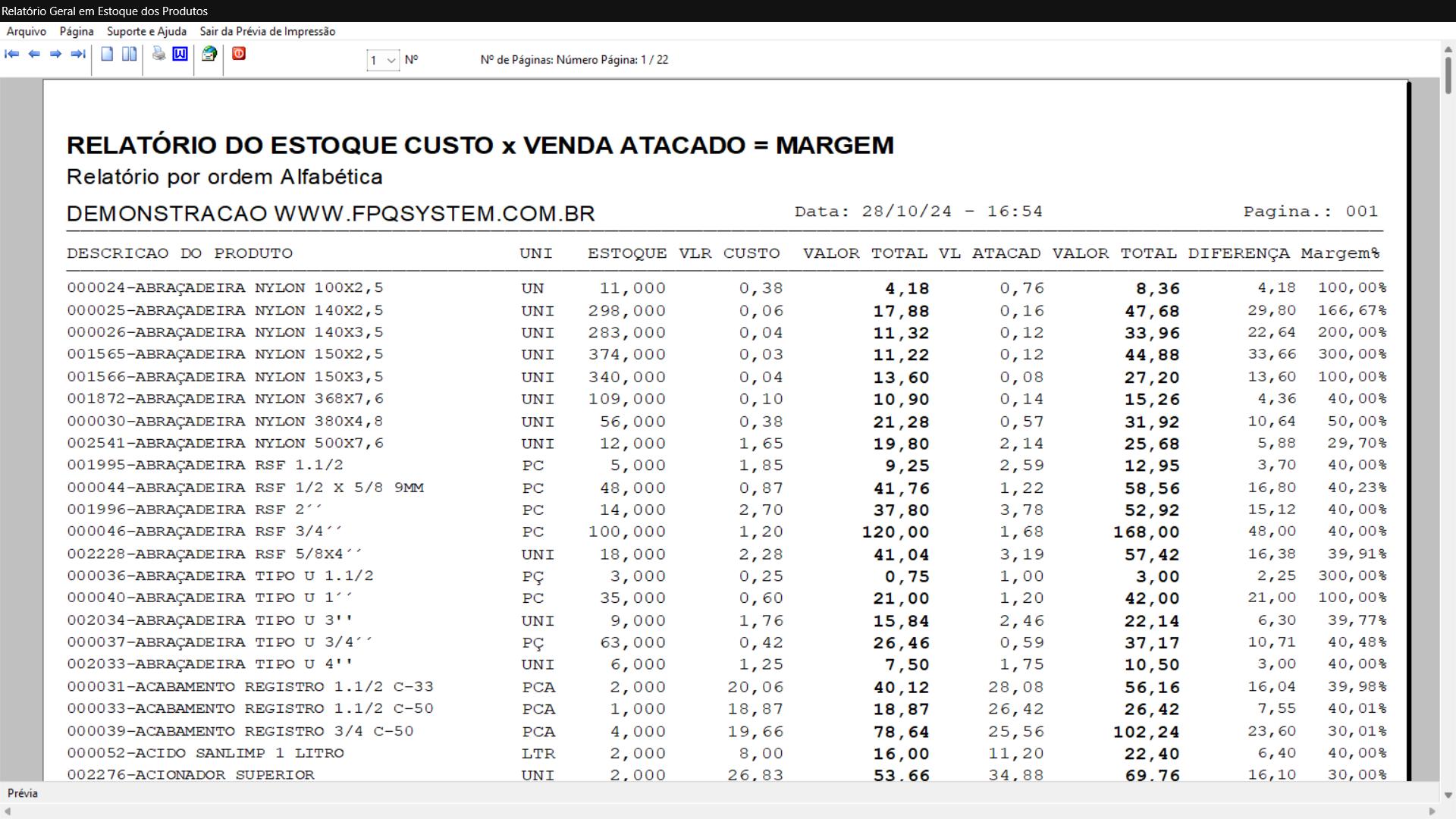
Task: Click margin value 200,00%
Action: pyautogui.click(x=1352, y=333)
